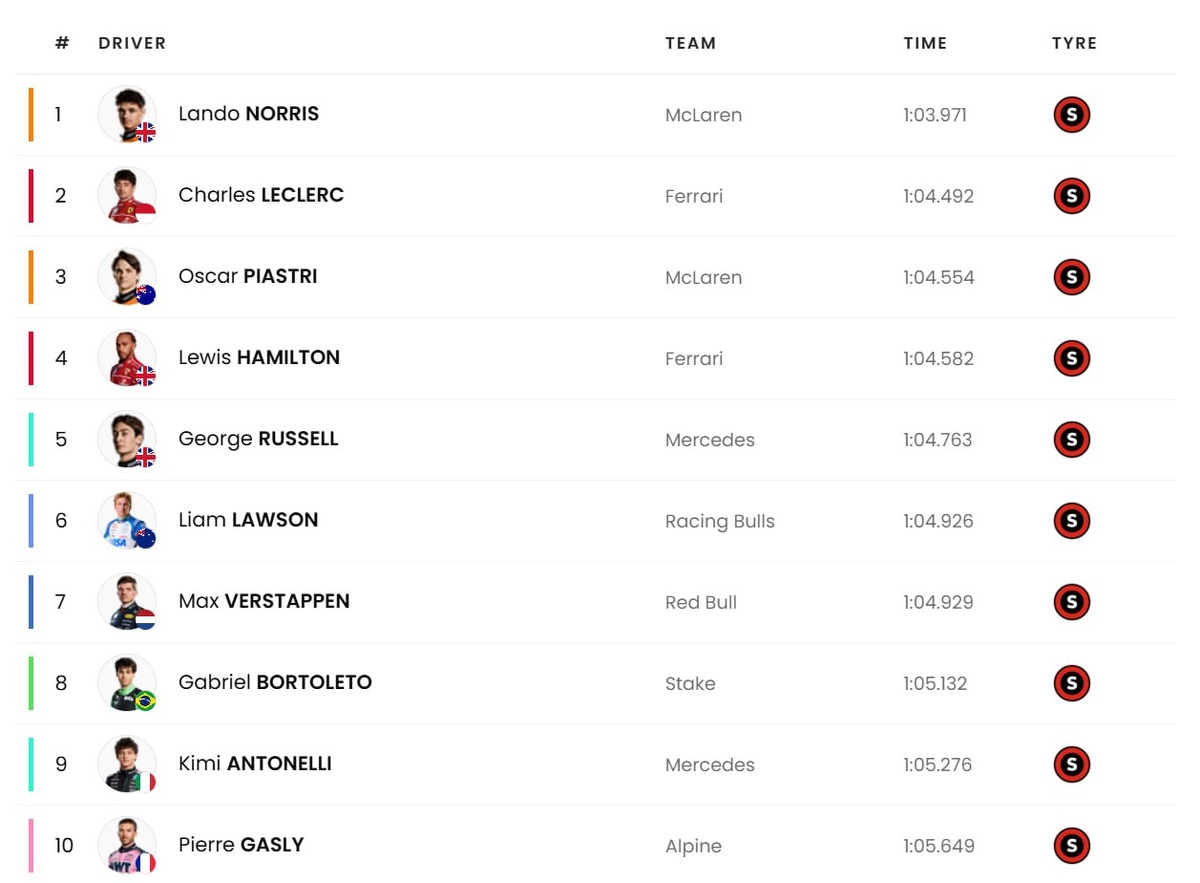Click Lewis Hamilton's driver headshot
This screenshot has height=883, width=1200.
127,358
